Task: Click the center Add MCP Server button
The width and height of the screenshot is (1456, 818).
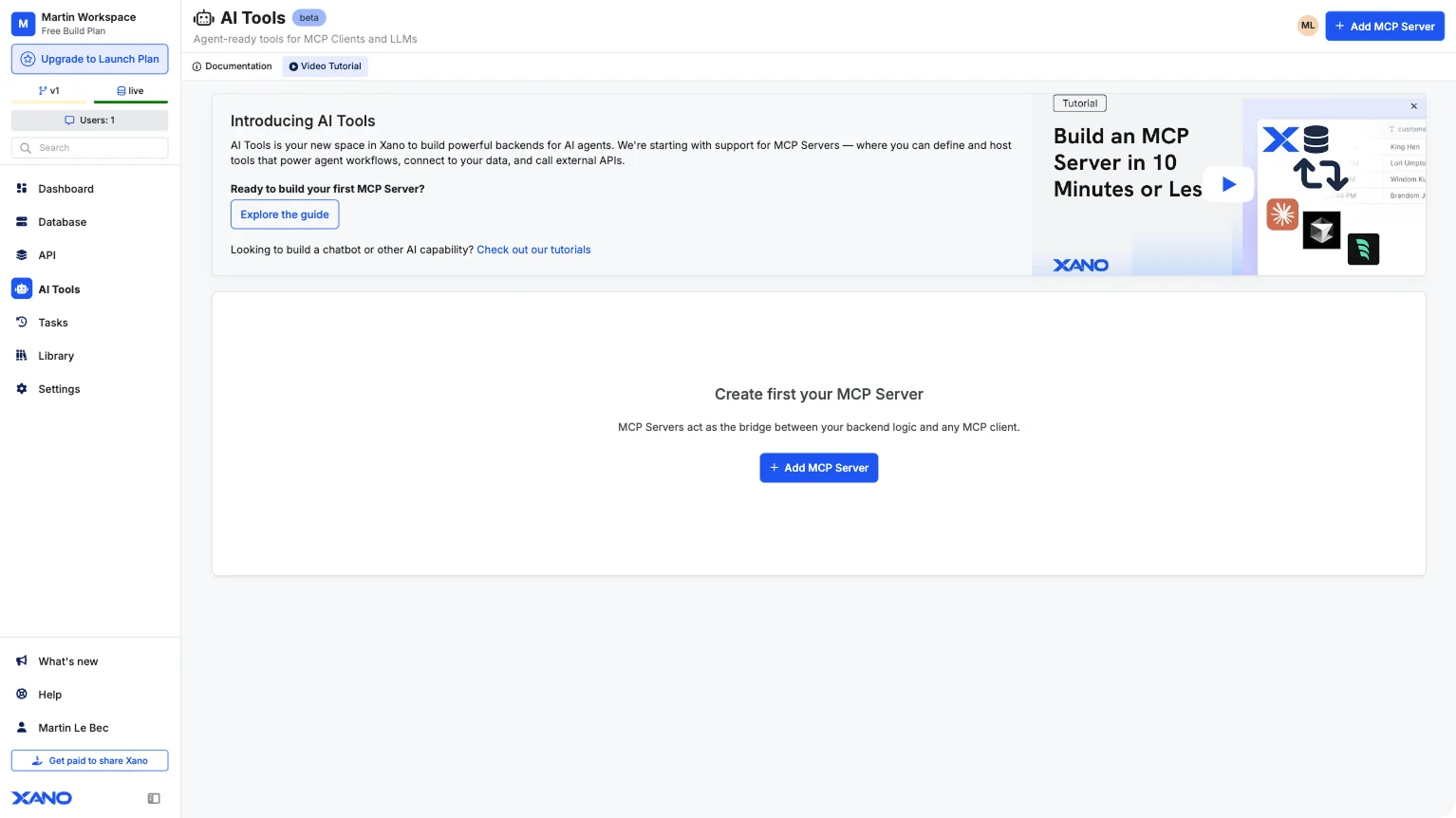Action: [x=819, y=468]
